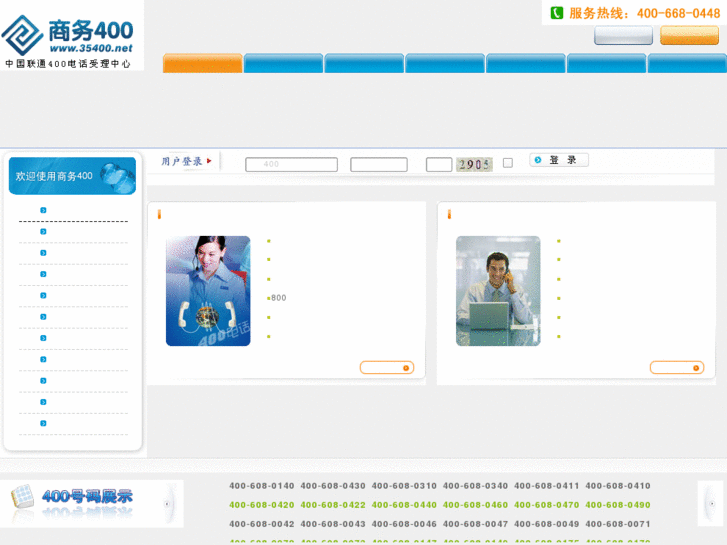The image size is (727, 545).
Task: Click number 400-608-0310
Action: pyautogui.click(x=404, y=486)
